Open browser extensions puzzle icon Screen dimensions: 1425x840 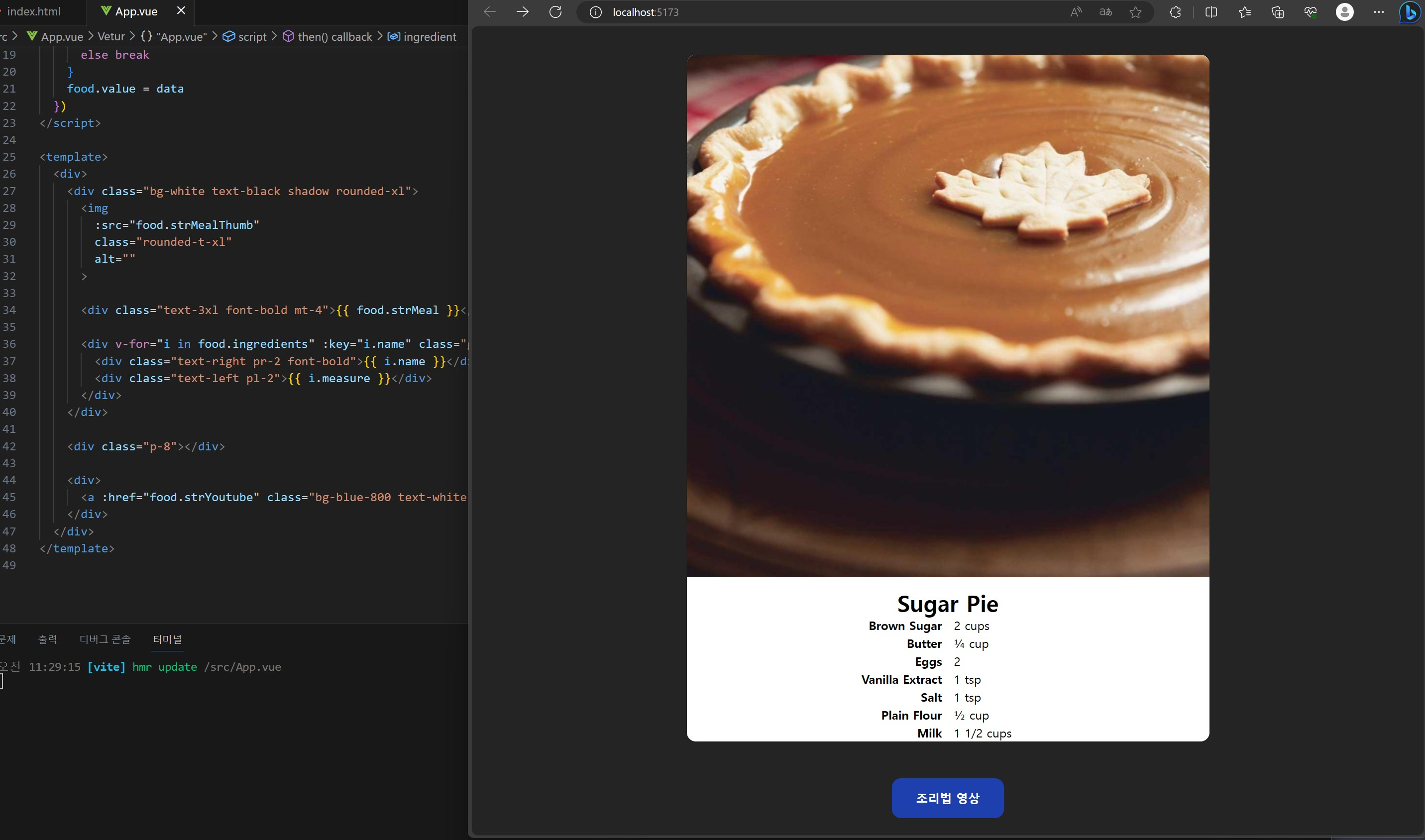pos(1175,12)
